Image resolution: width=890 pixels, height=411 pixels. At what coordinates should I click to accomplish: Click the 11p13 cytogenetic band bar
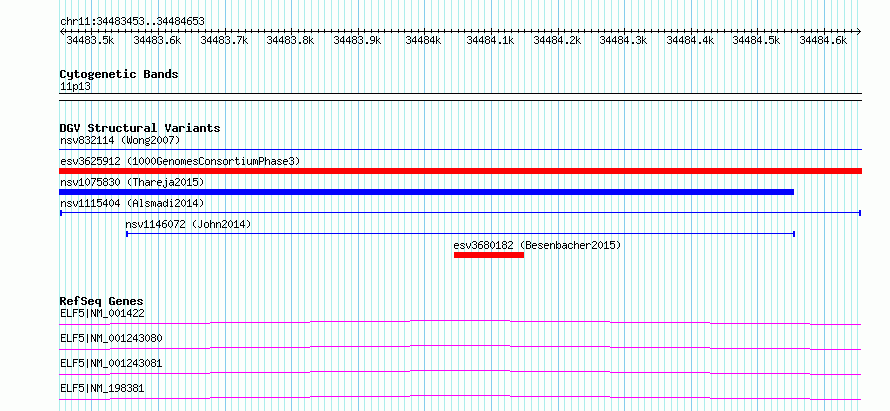(460, 97)
